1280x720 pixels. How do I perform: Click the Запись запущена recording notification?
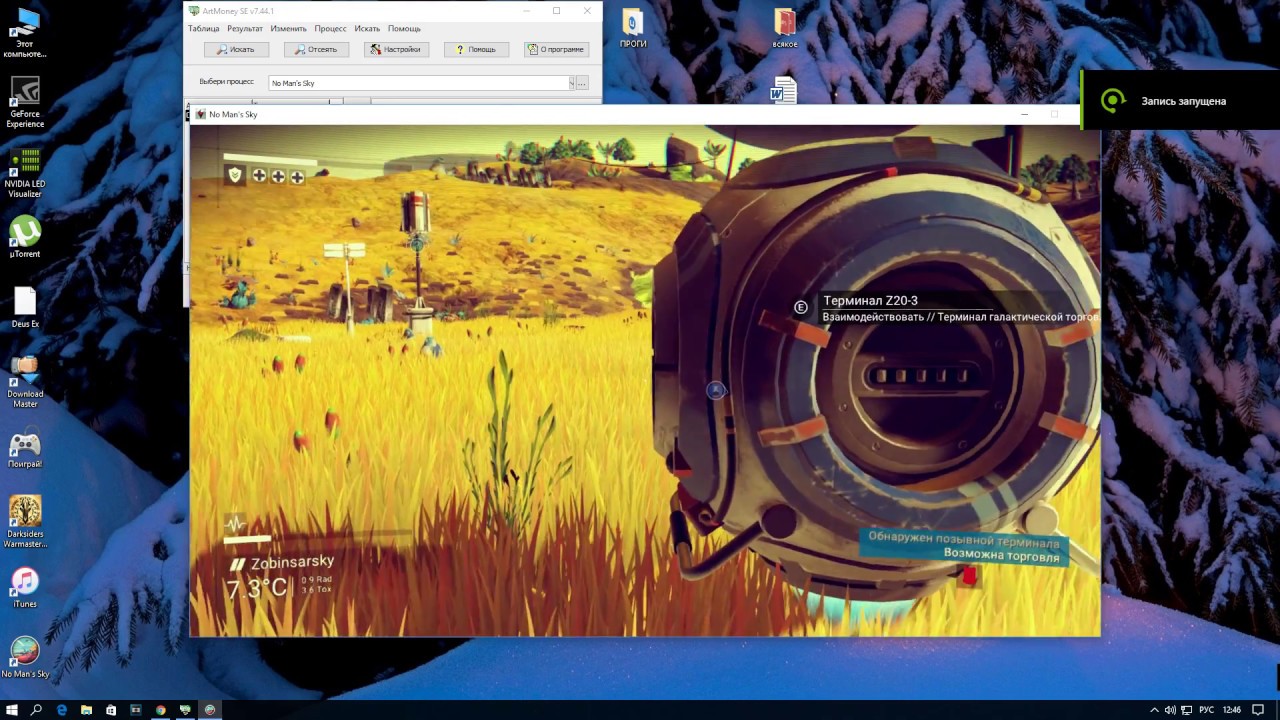(1180, 100)
